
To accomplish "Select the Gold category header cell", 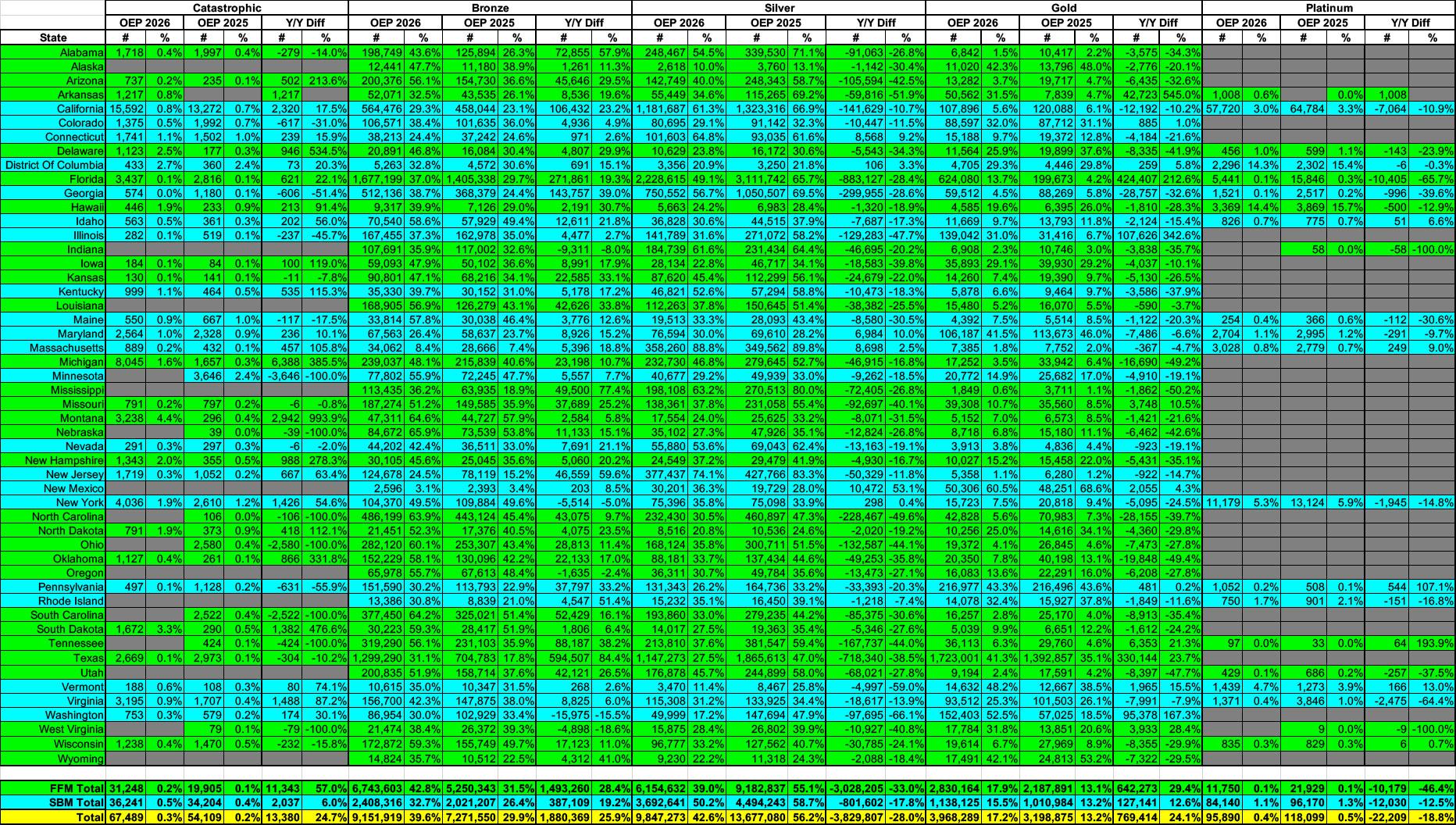I will pyautogui.click(x=1063, y=8).
